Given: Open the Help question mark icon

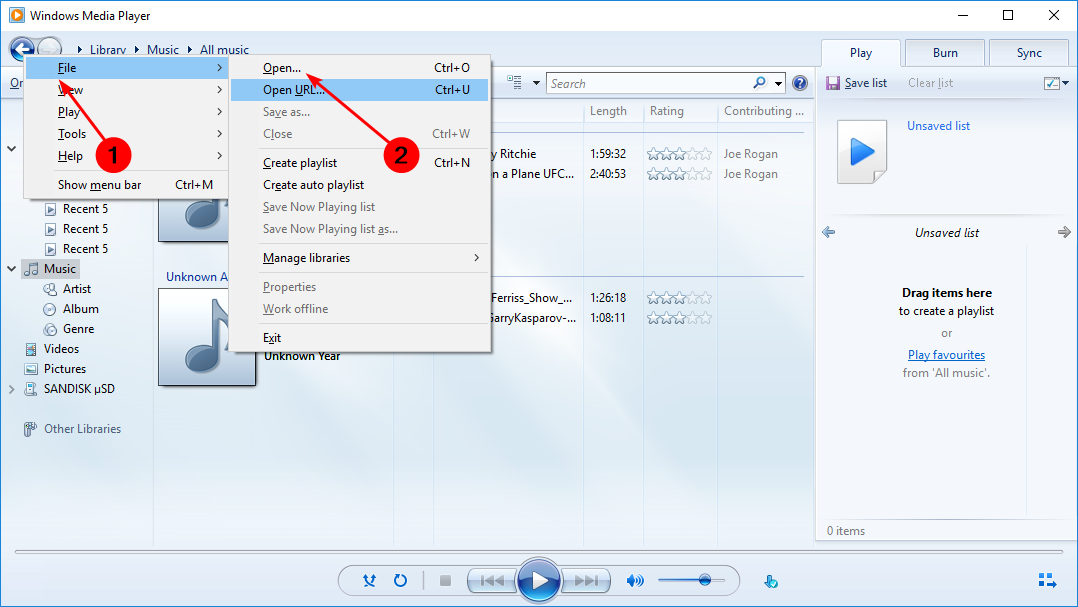Looking at the screenshot, I should pyautogui.click(x=800, y=83).
